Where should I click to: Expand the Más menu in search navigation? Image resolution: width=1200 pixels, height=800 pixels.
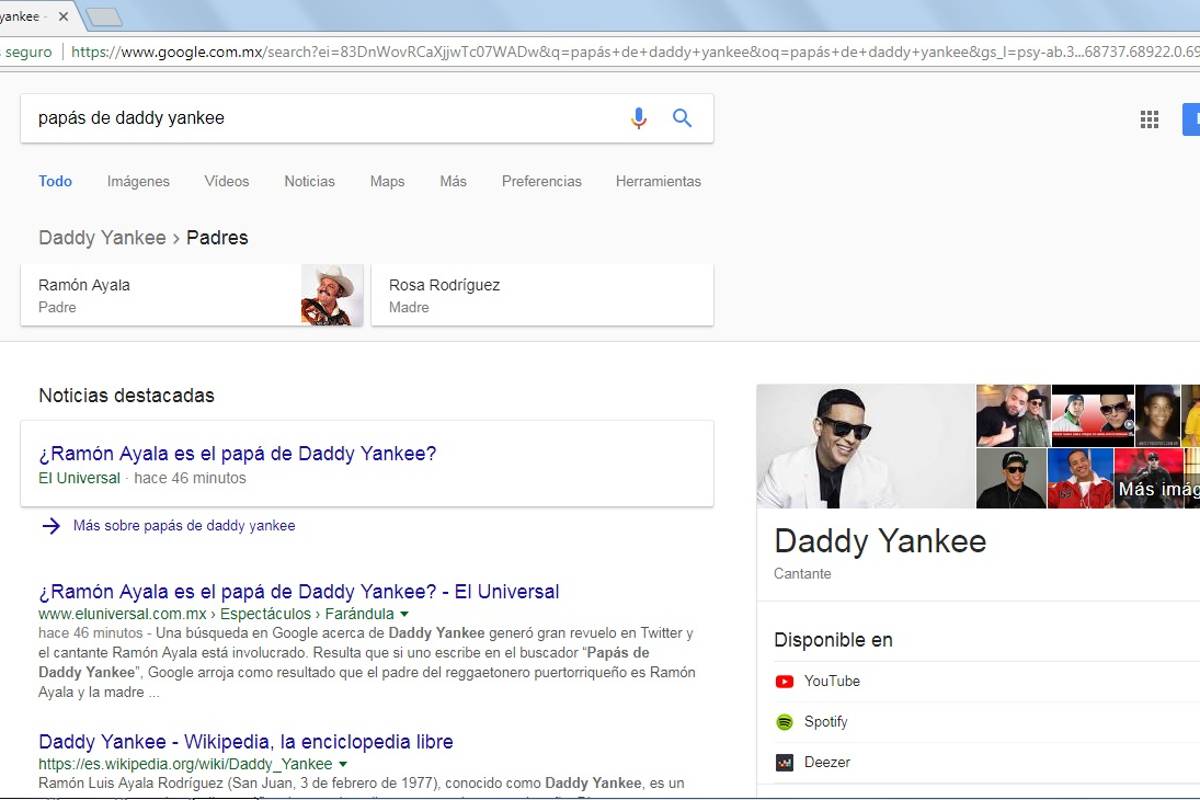click(453, 181)
